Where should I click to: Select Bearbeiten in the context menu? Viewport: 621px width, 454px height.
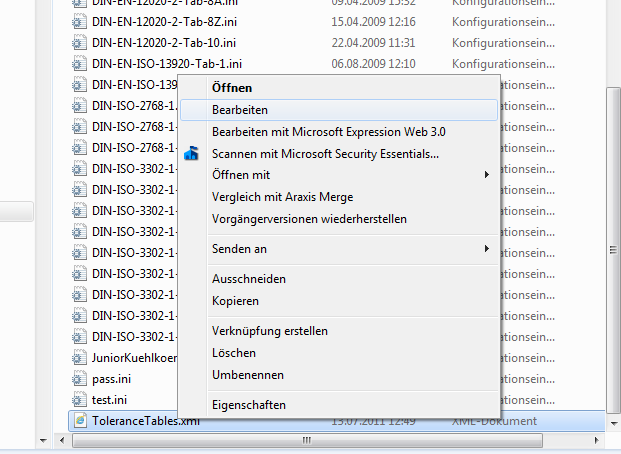coord(339,110)
